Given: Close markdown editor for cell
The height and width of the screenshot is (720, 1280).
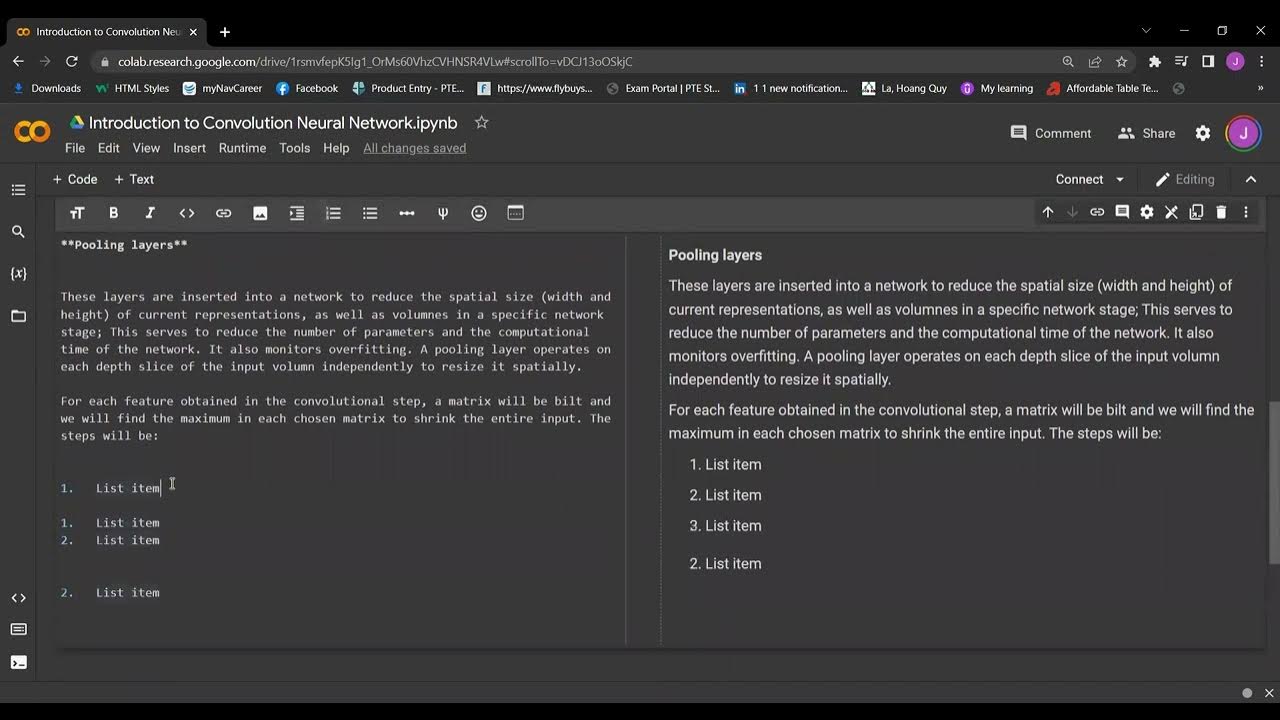Looking at the screenshot, I should click(1171, 212).
